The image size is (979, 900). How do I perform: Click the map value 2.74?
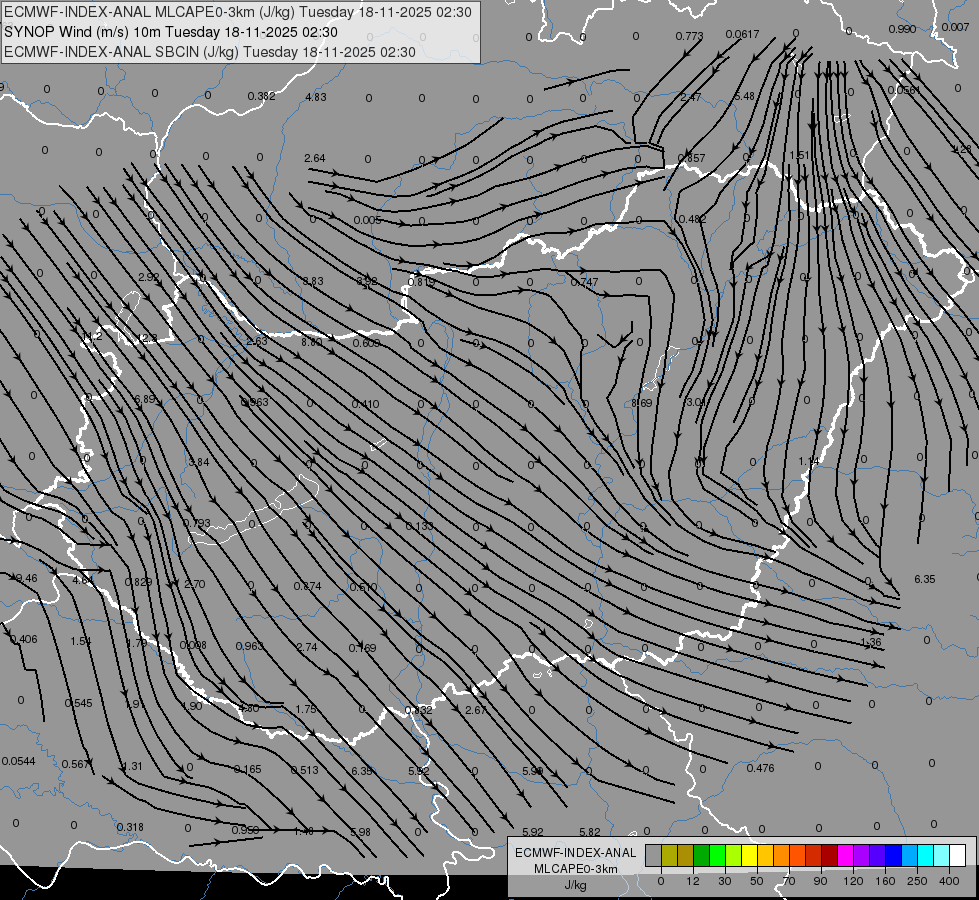pos(307,647)
